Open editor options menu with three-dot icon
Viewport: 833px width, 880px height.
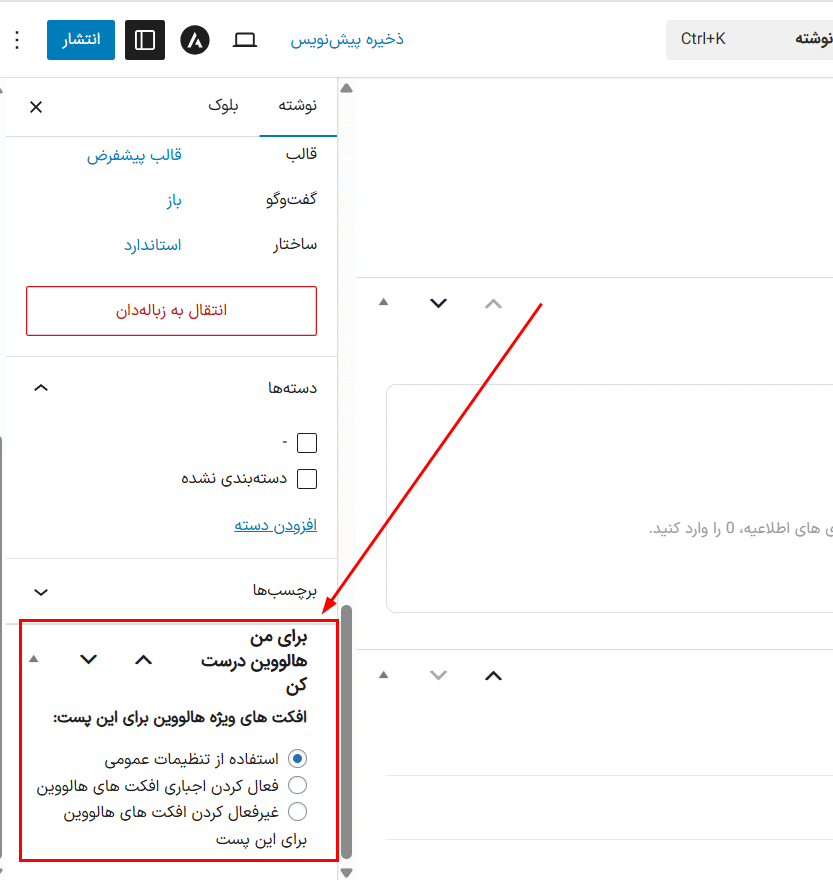click(x=15, y=39)
